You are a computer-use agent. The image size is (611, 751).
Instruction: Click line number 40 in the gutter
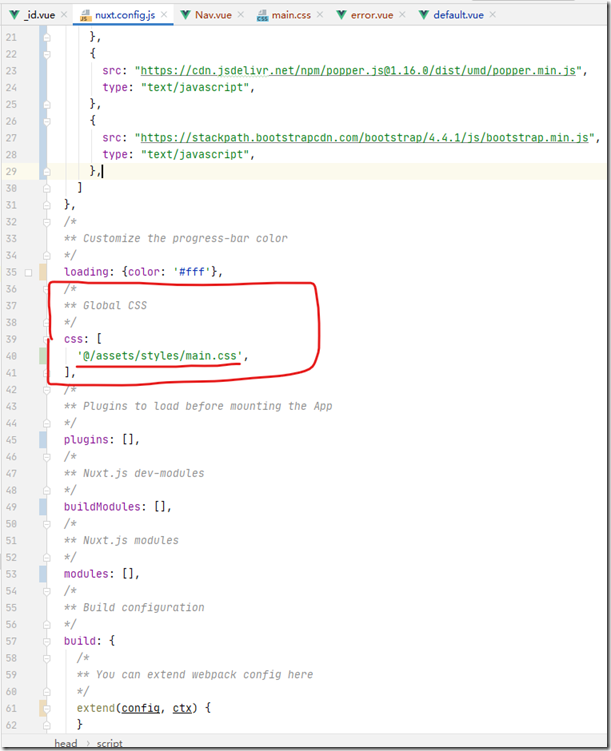coord(11,356)
